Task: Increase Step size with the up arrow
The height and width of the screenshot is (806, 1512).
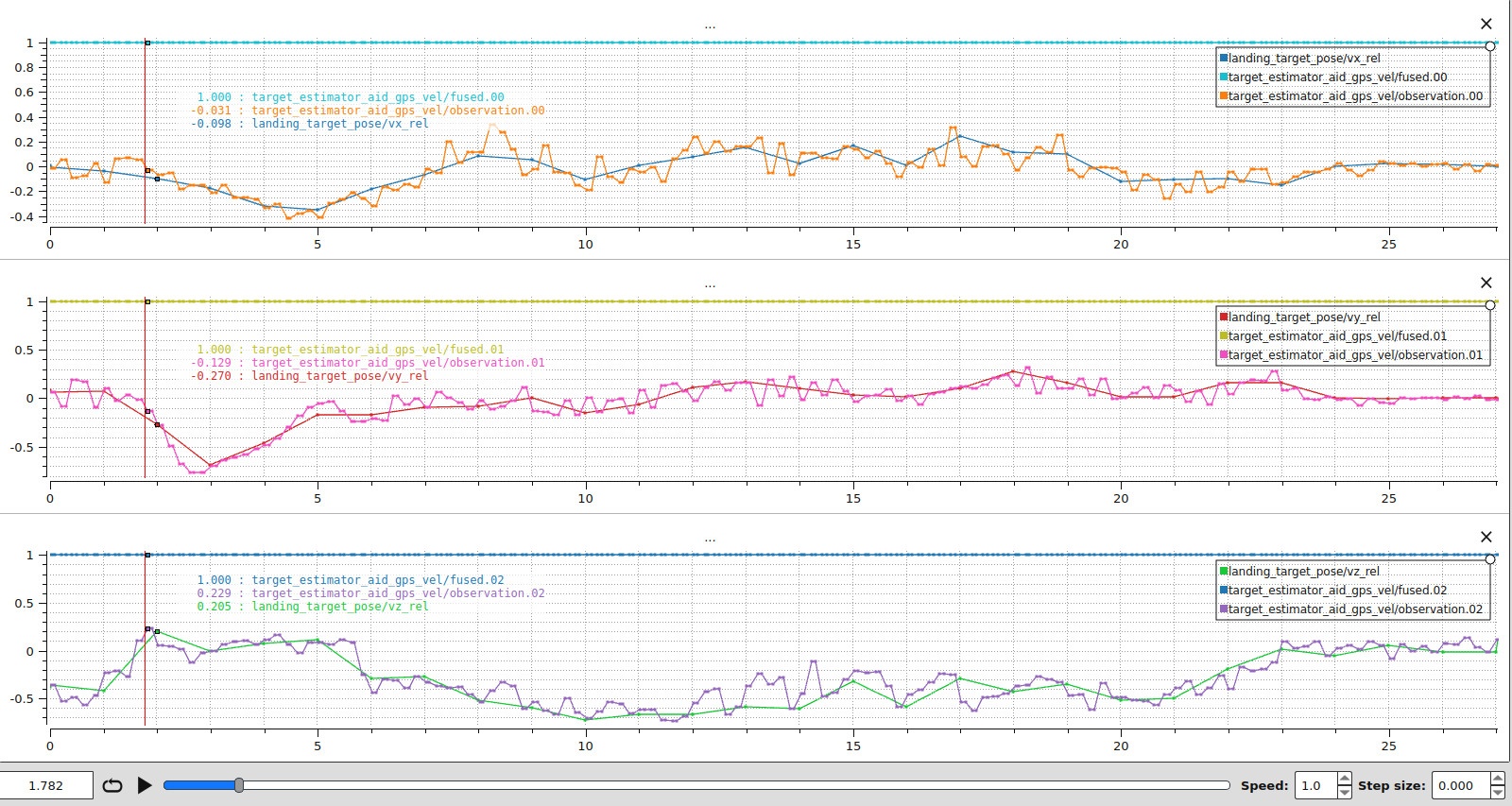Action: [1498, 779]
